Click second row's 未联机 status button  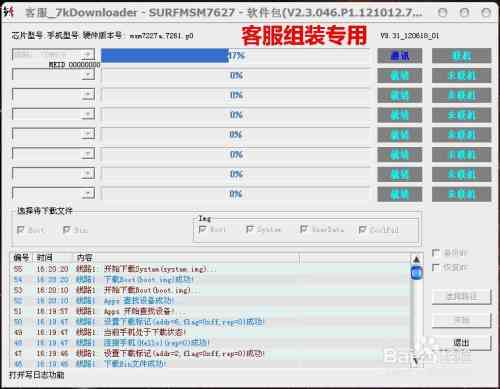tap(462, 76)
